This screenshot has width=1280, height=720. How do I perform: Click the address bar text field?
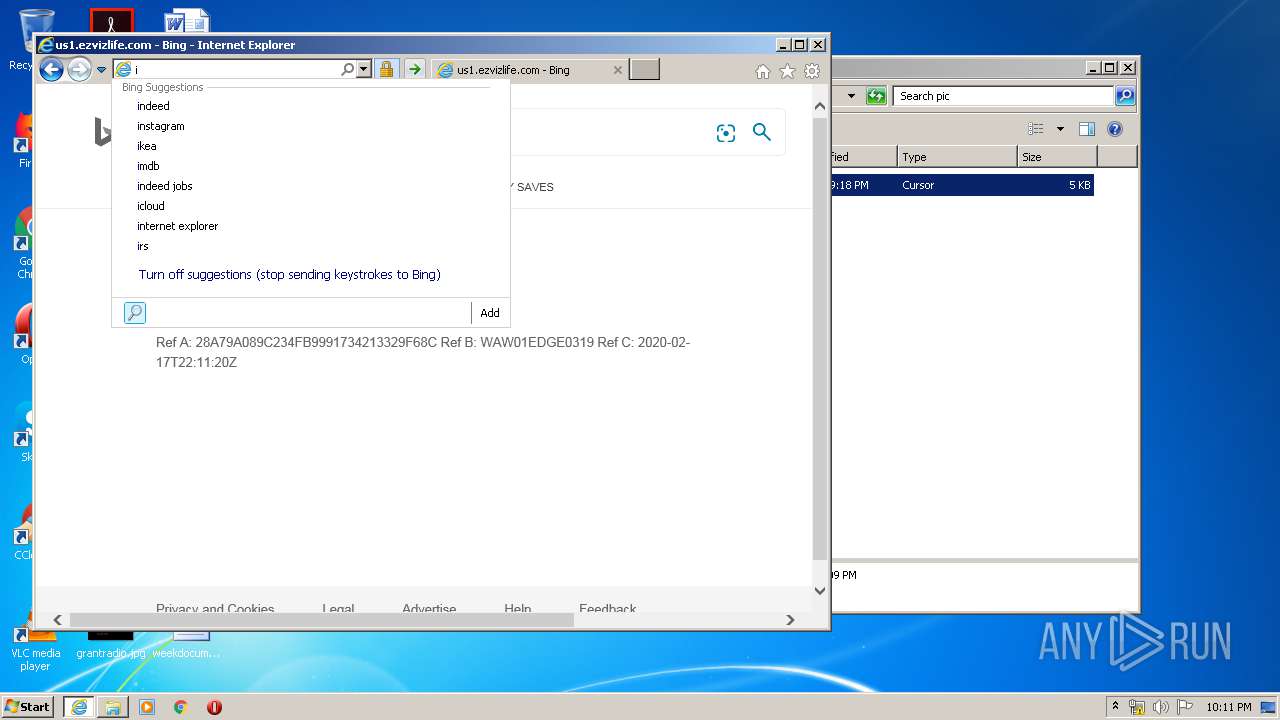click(x=235, y=70)
